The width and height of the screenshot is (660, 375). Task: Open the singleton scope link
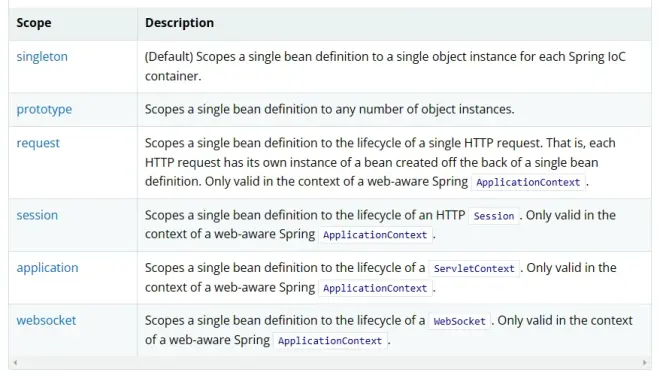pos(42,56)
